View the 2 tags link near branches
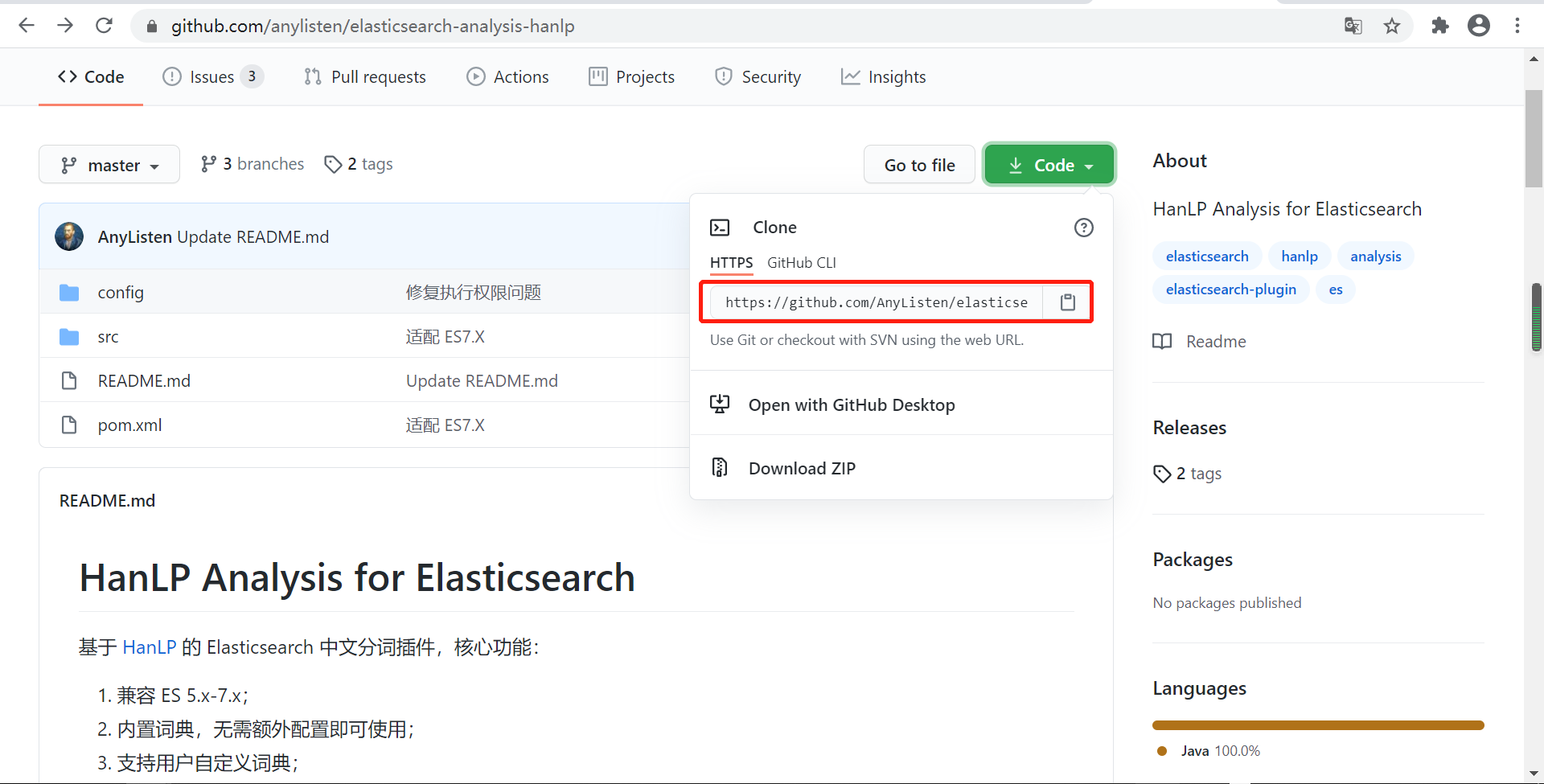The image size is (1544, 784). pos(359,164)
